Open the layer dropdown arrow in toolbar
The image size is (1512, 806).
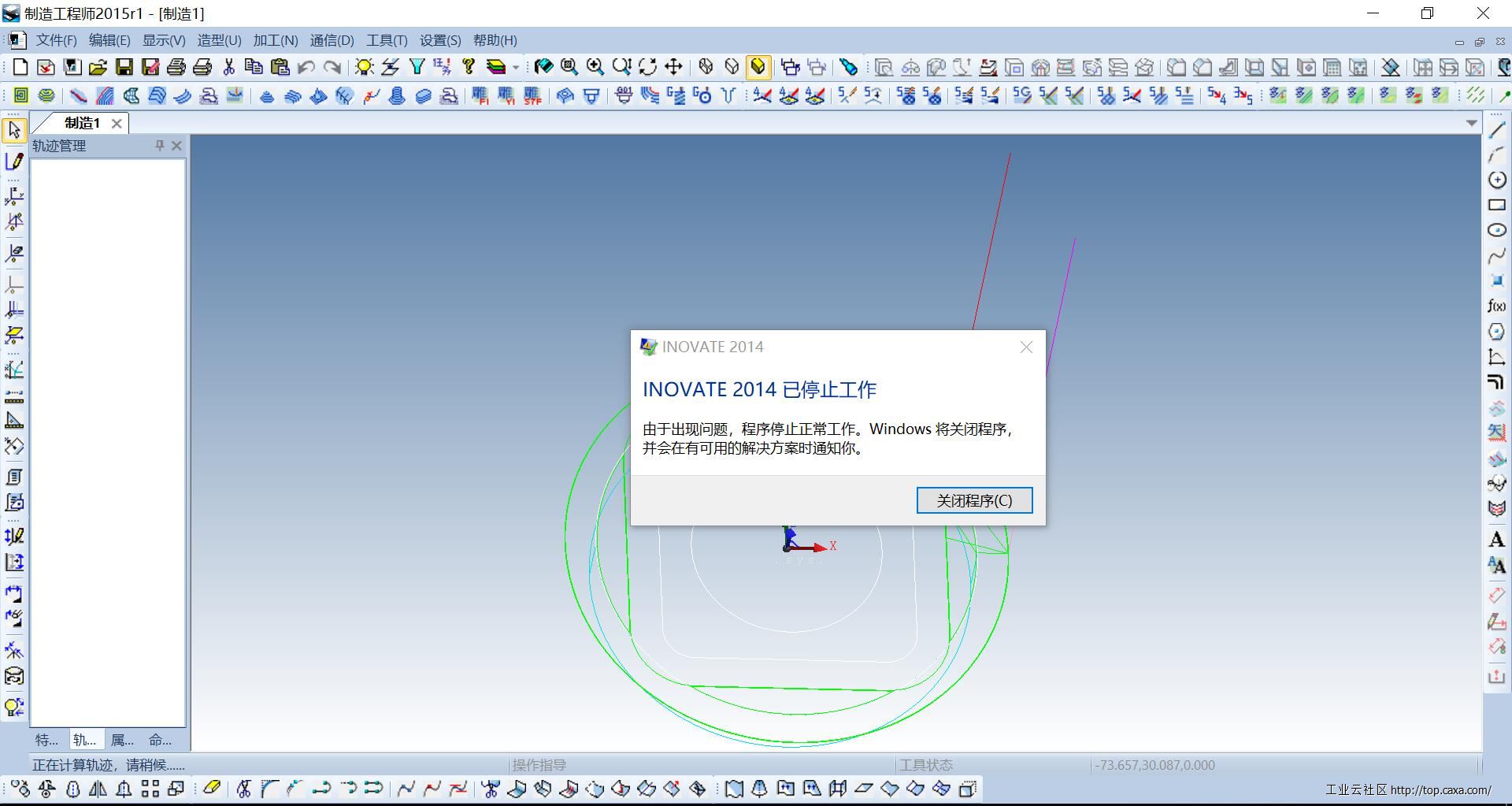click(516, 67)
